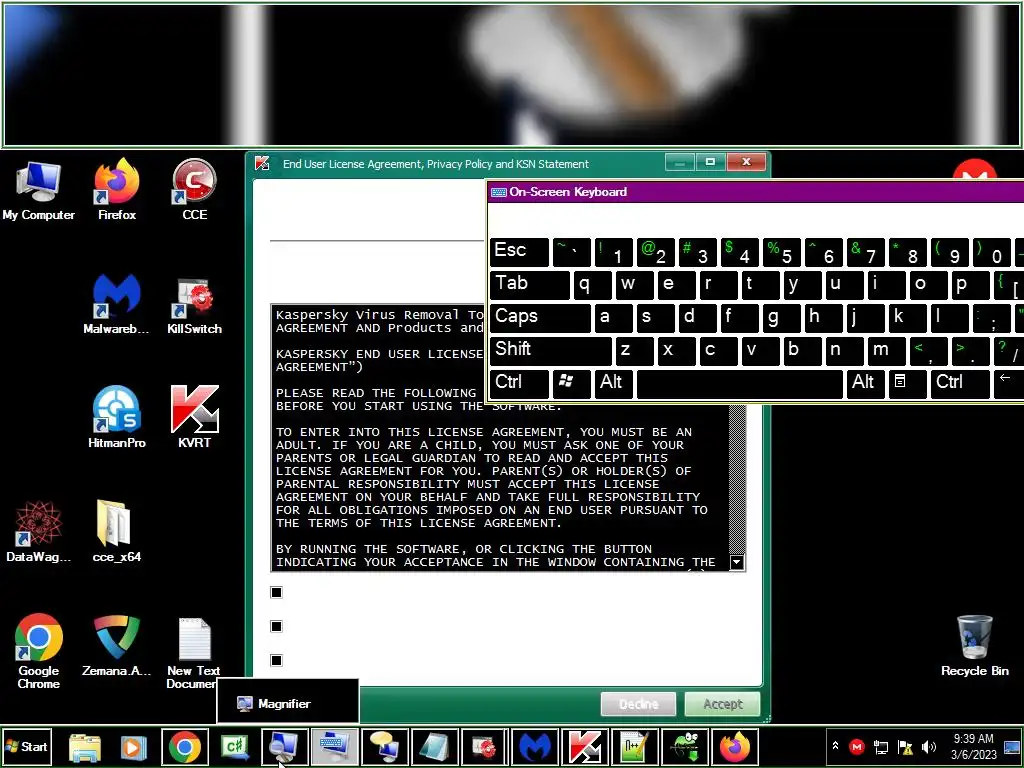Toggle the left Ctrl key on keyboard
Image resolution: width=1024 pixels, height=768 pixels.
tap(519, 383)
